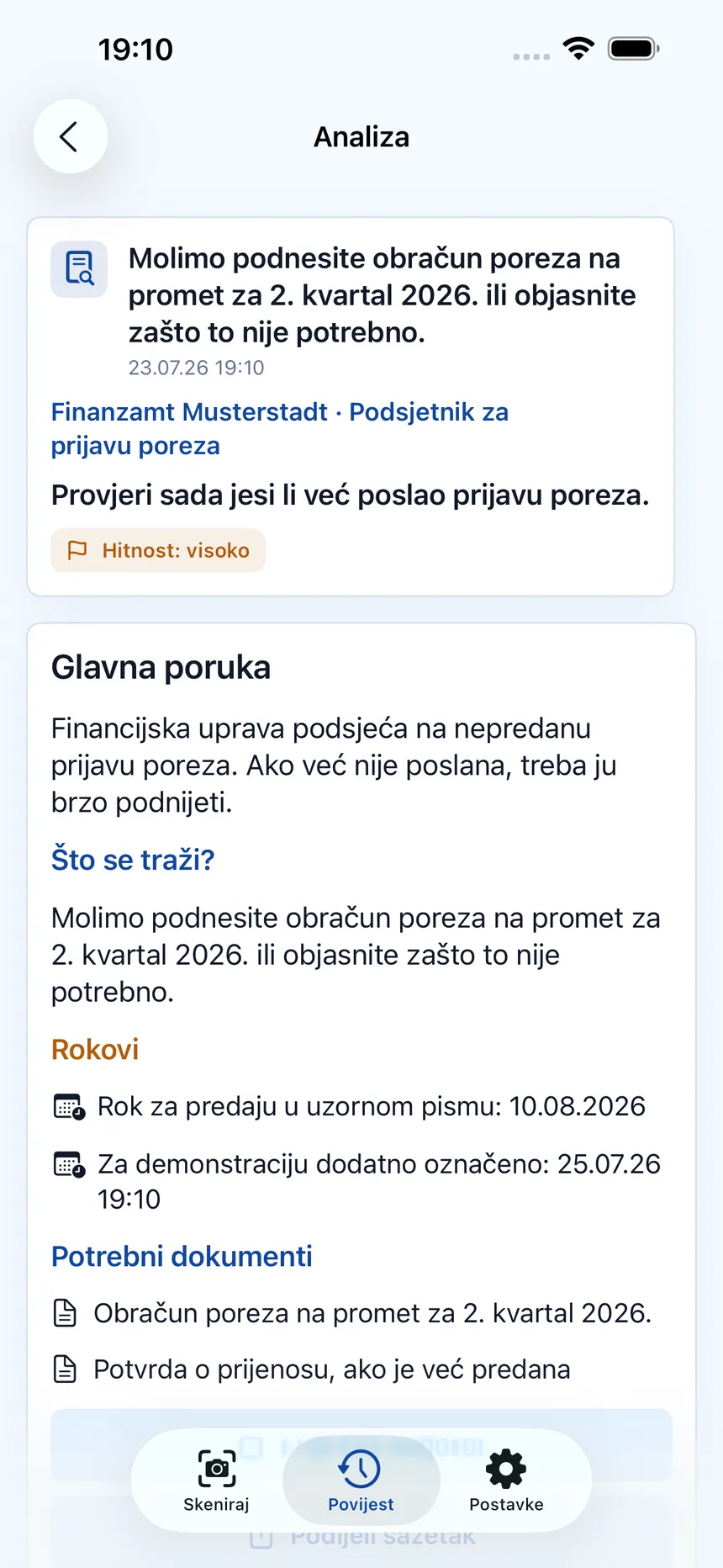This screenshot has width=723, height=1568.
Task: Tap calendar icon for 10.08.2026 deadline
Action: coord(69,1107)
